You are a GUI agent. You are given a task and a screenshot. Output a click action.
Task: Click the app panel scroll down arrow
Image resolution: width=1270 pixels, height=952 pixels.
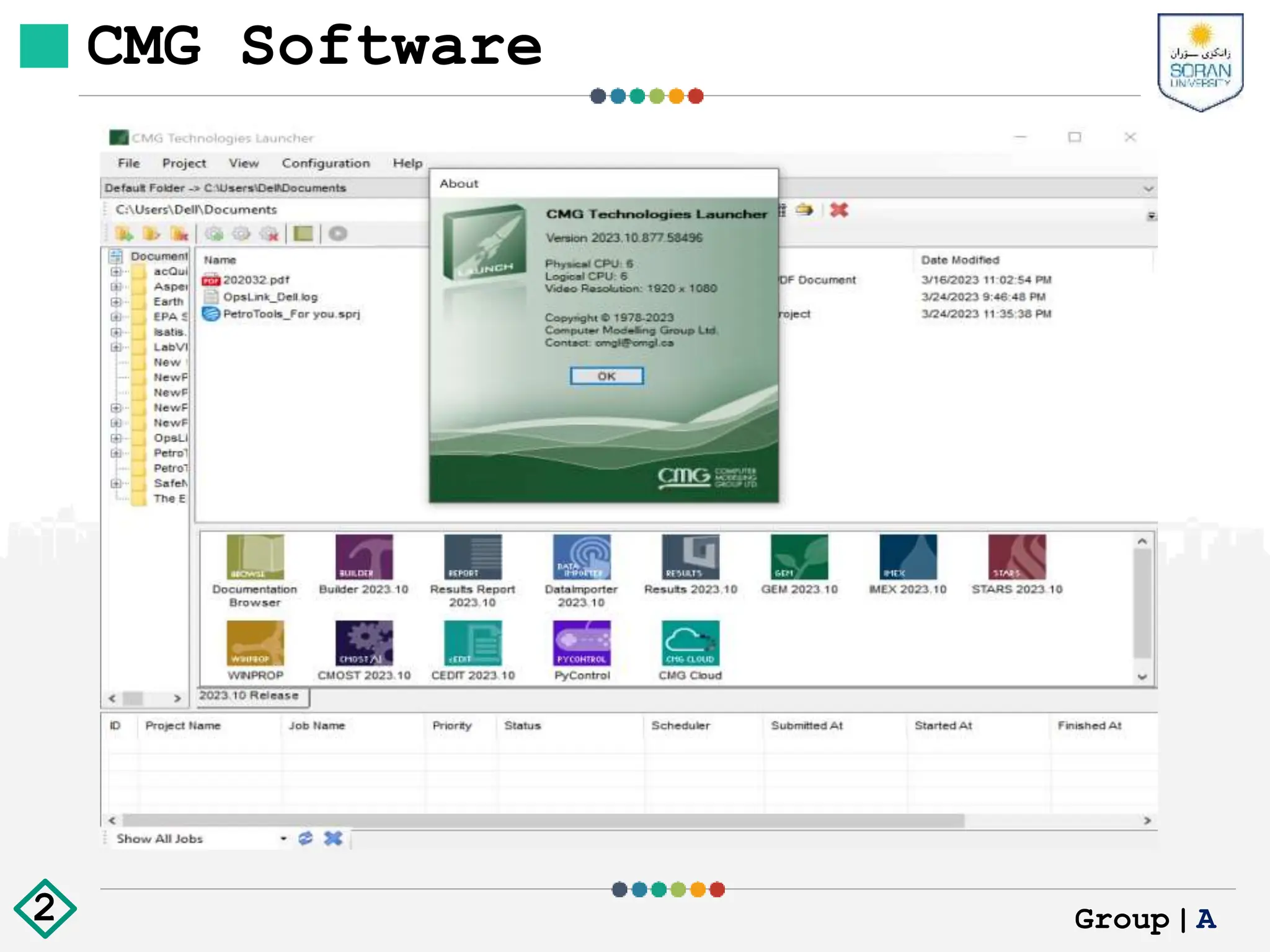(x=1142, y=677)
